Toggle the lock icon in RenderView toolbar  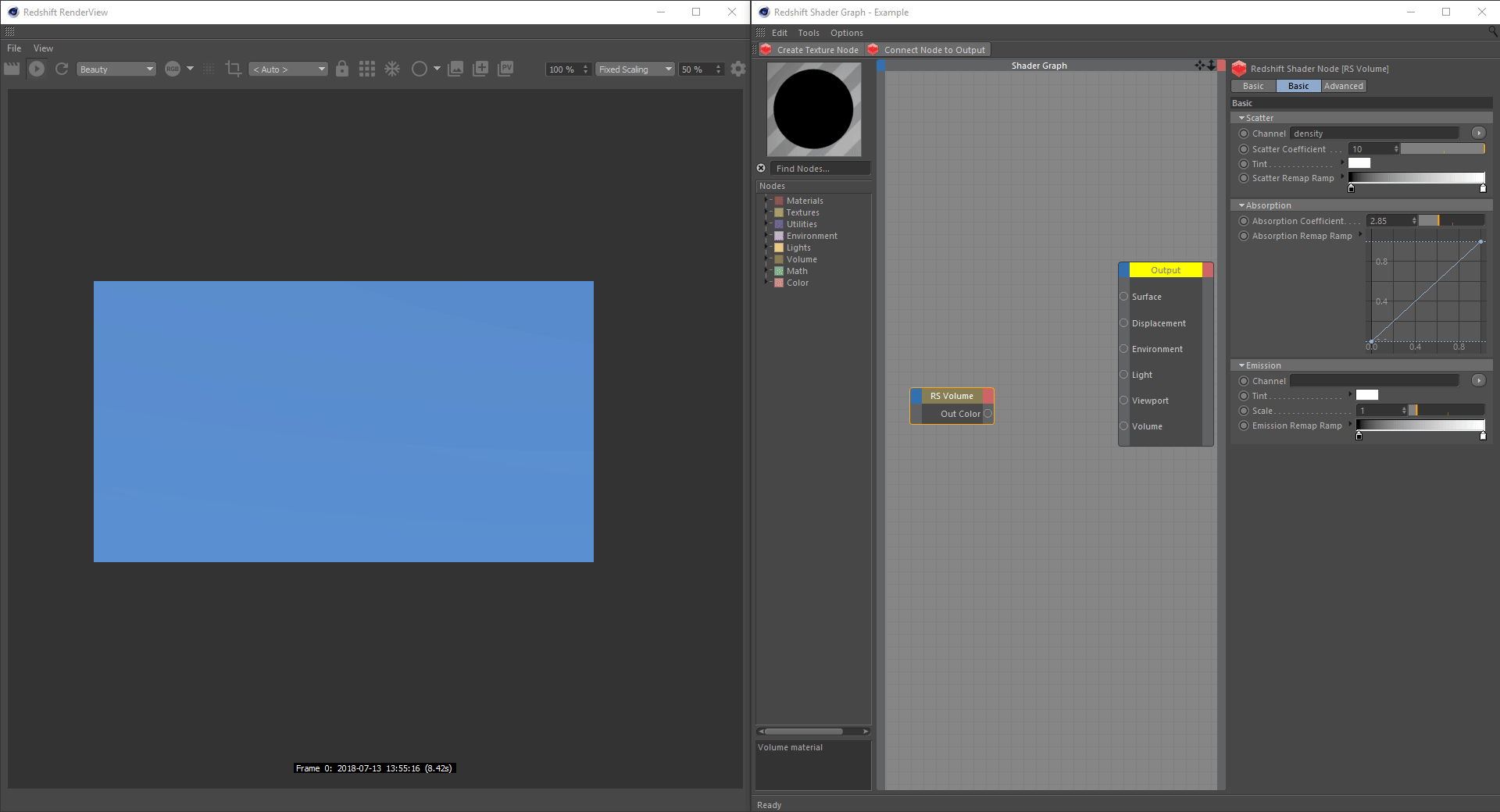[341, 69]
